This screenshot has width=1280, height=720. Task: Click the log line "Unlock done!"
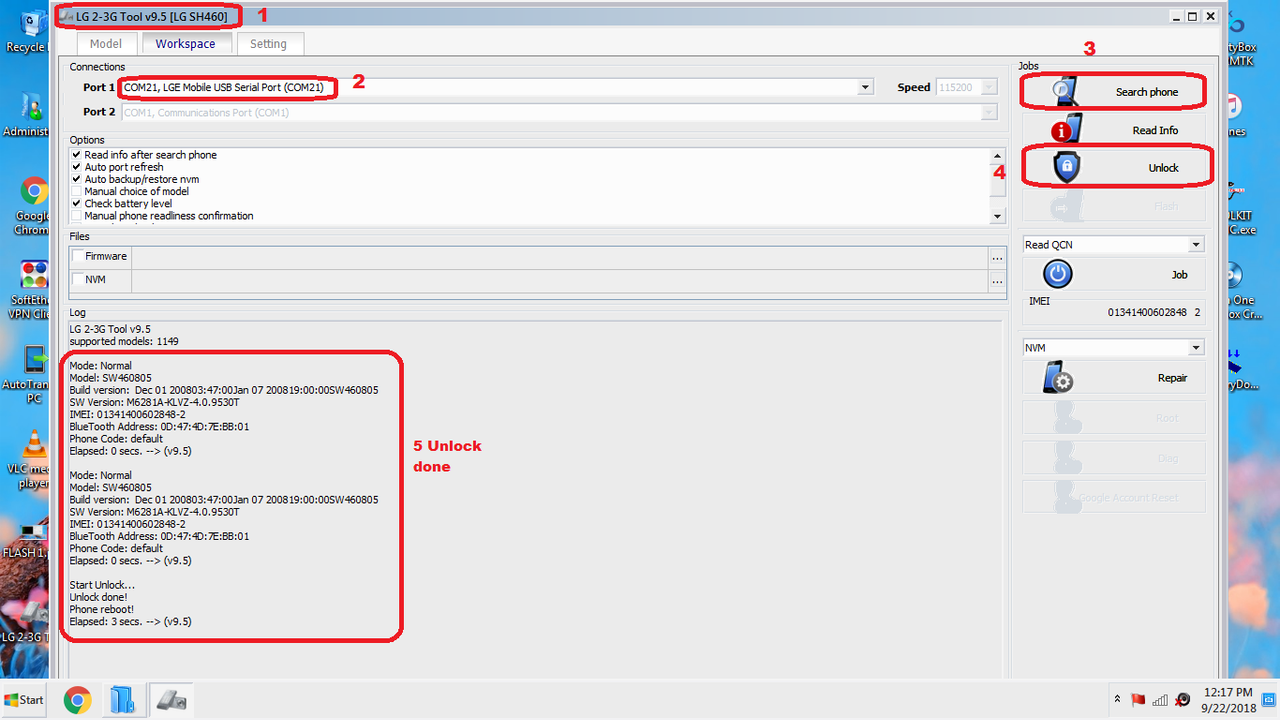tap(98, 597)
